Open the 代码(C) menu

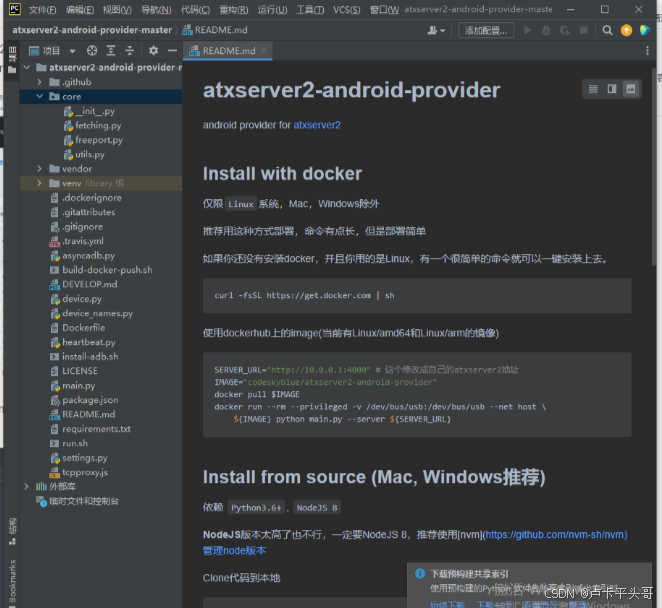195,10
